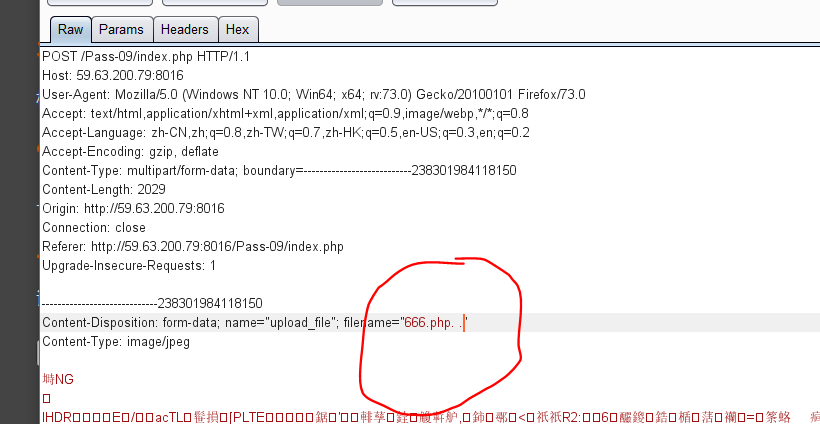Click the Accept-Language header line

coord(286,133)
